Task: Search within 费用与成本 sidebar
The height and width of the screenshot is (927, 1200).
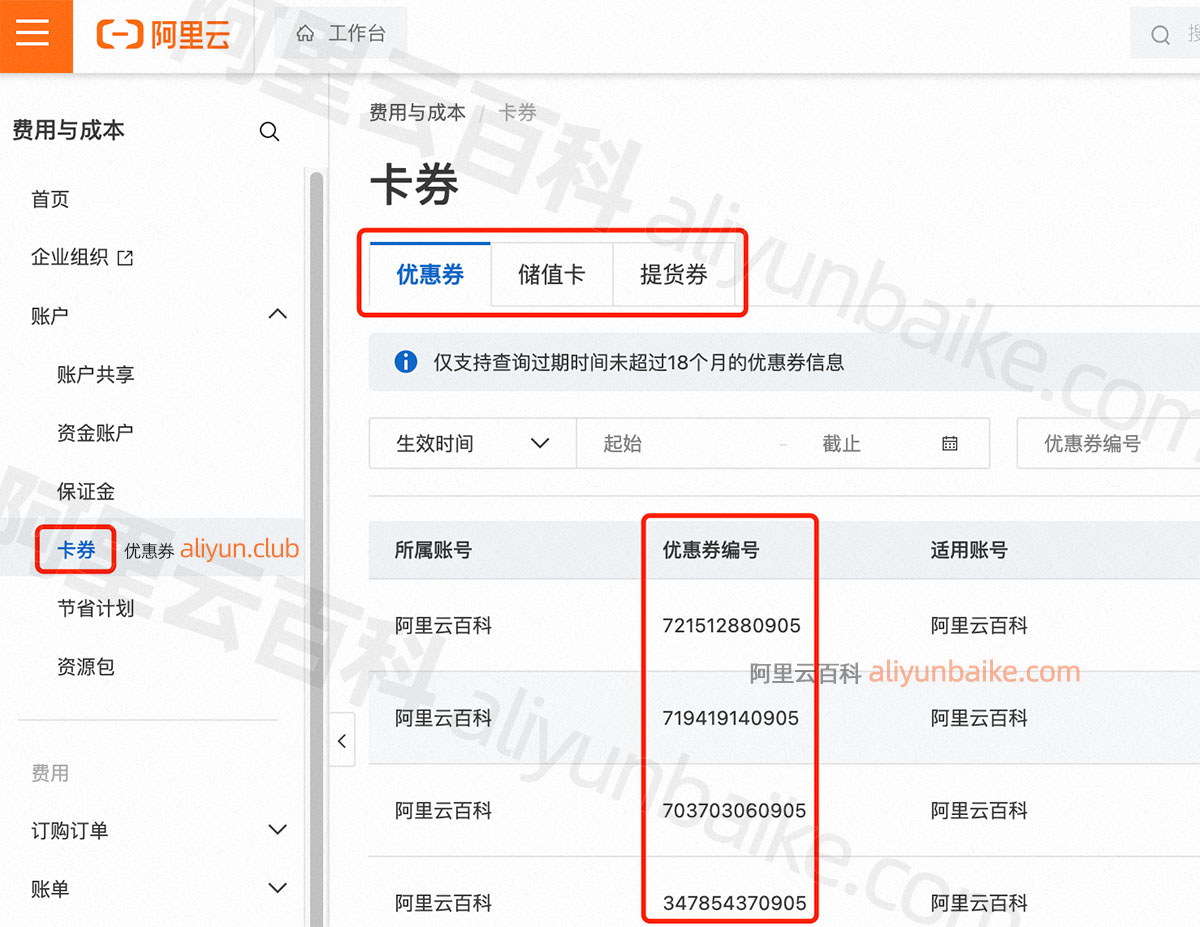Action: 269,131
